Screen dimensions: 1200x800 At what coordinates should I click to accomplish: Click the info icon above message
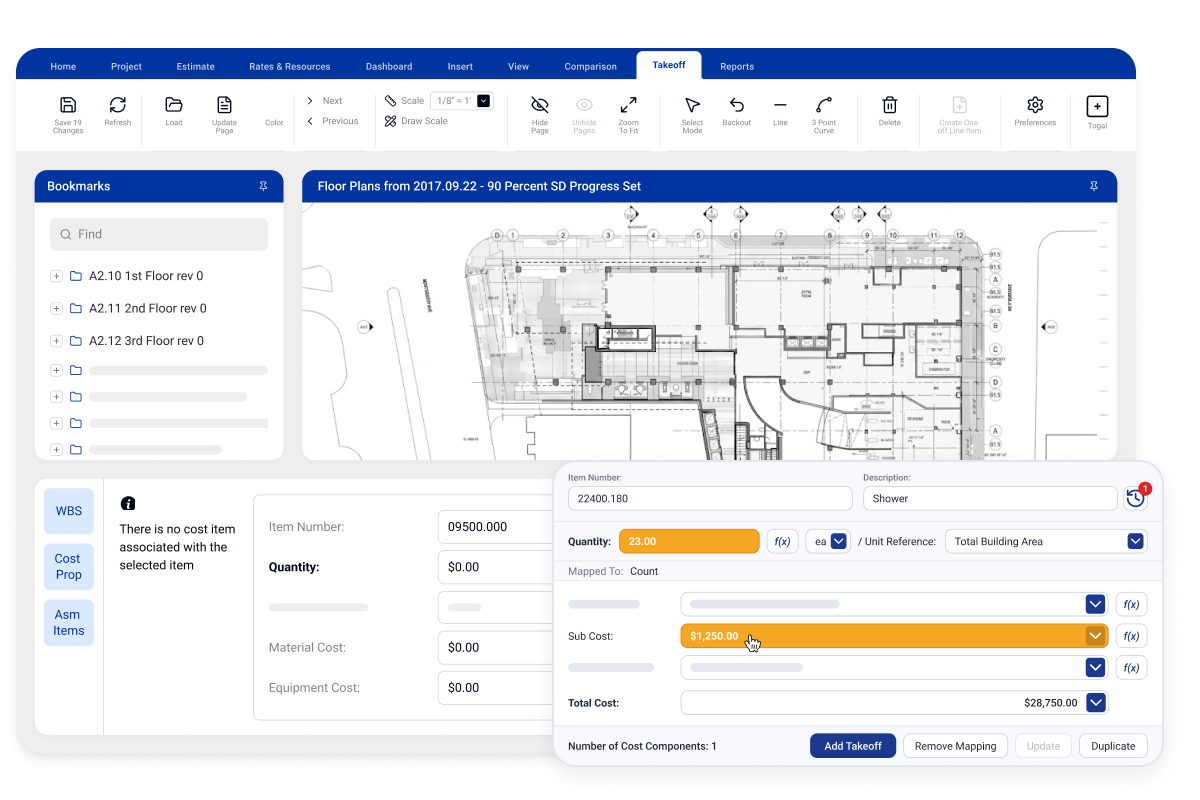128,504
